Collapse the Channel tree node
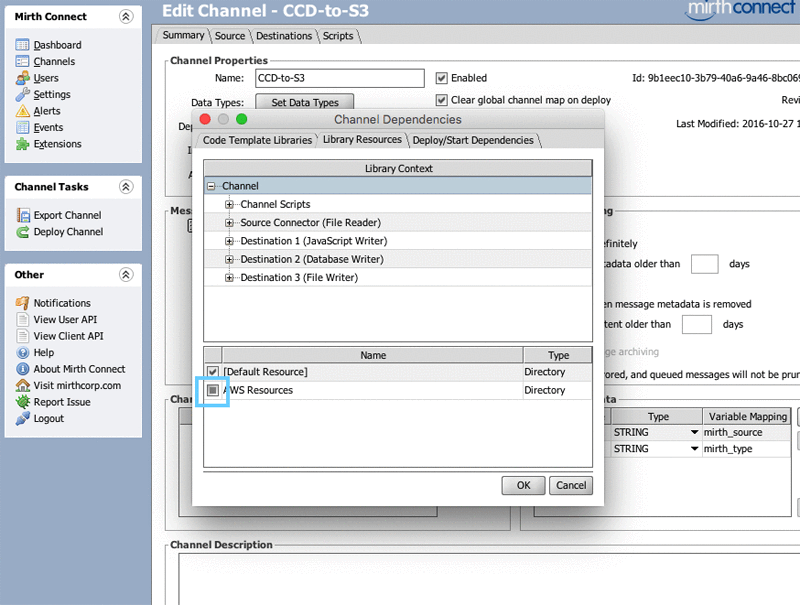This screenshot has height=605, width=800. pos(211,186)
